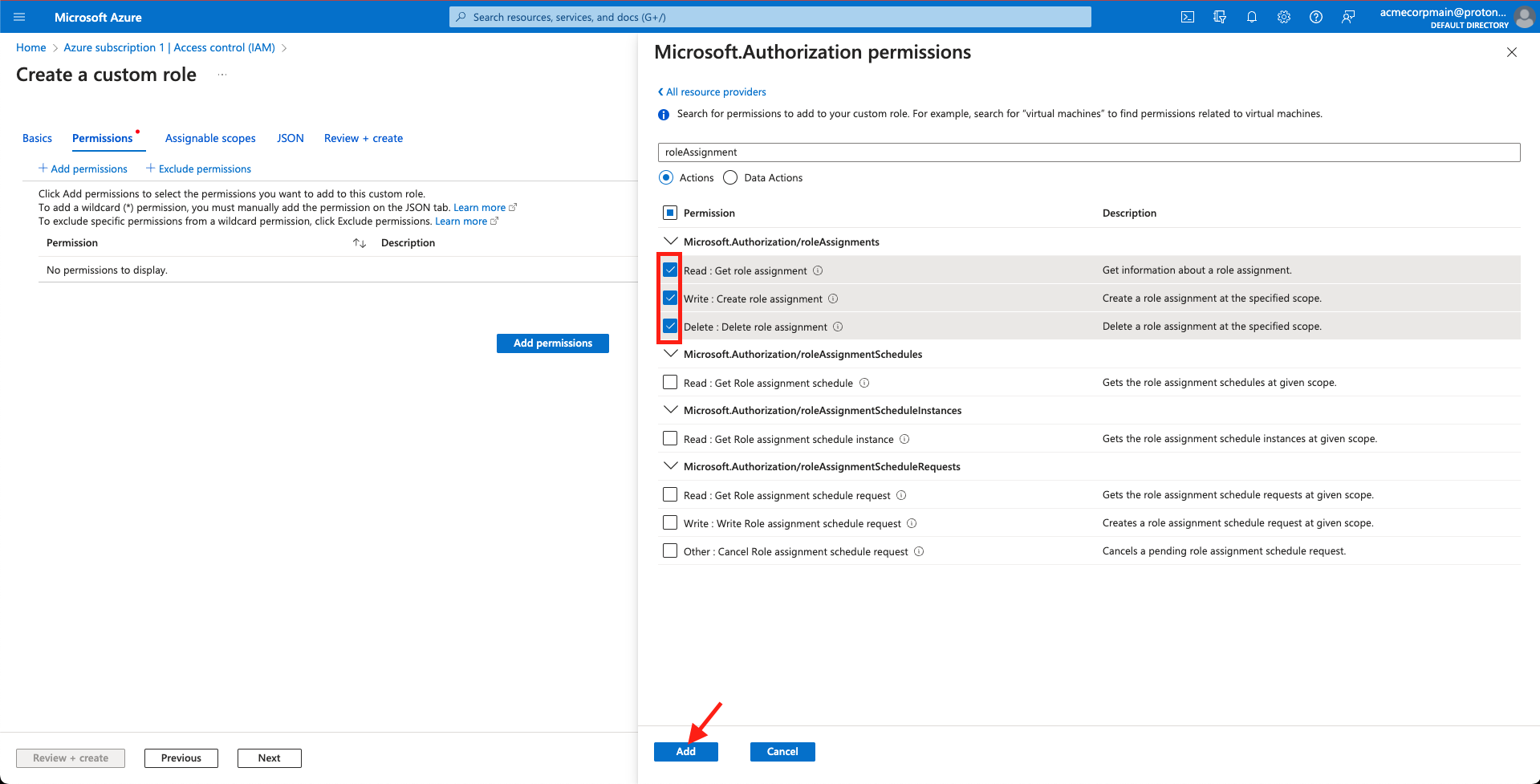Uncheck Write : Create role assignment
Screen dimensions: 1540x784
(670, 299)
